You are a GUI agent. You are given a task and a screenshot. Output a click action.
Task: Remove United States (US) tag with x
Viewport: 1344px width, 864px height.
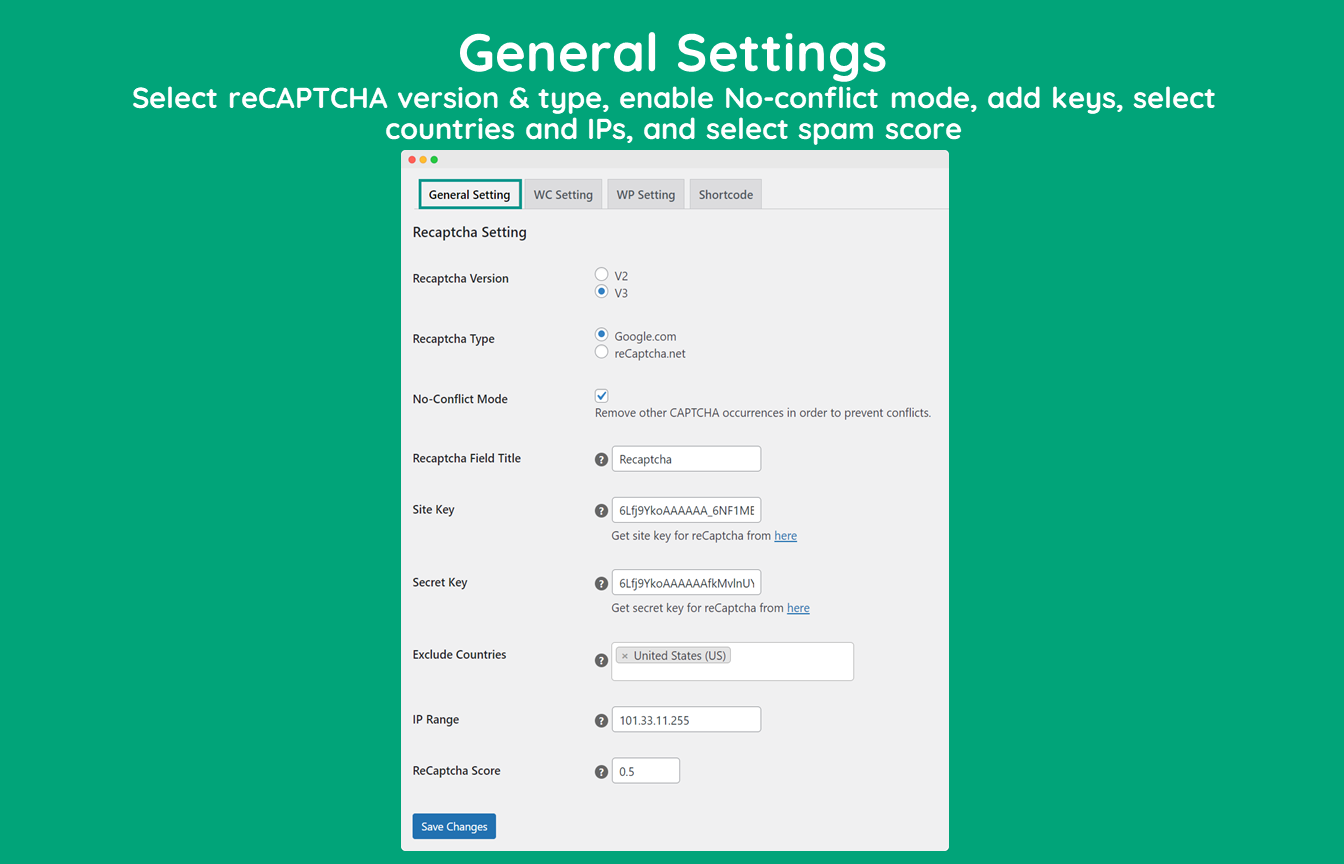click(x=625, y=656)
